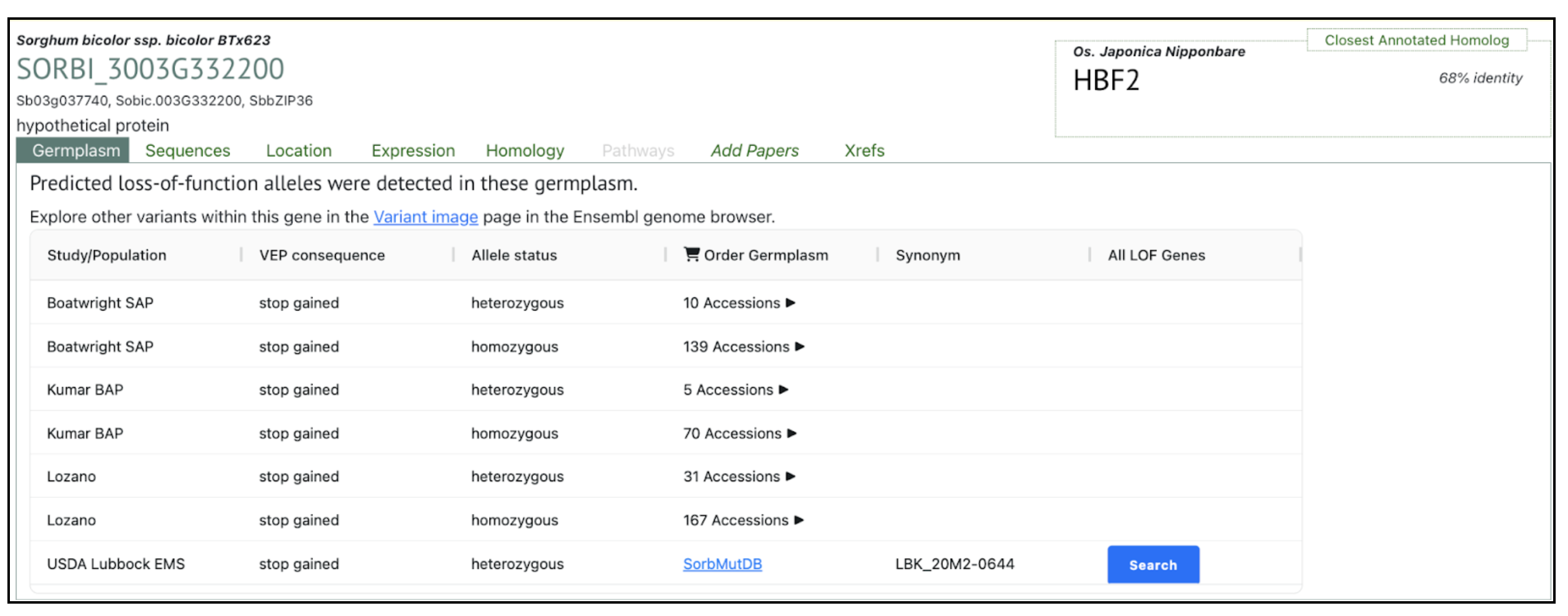Click the HBF2 homolog name
This screenshot has height=616, width=1568.
(x=1106, y=80)
